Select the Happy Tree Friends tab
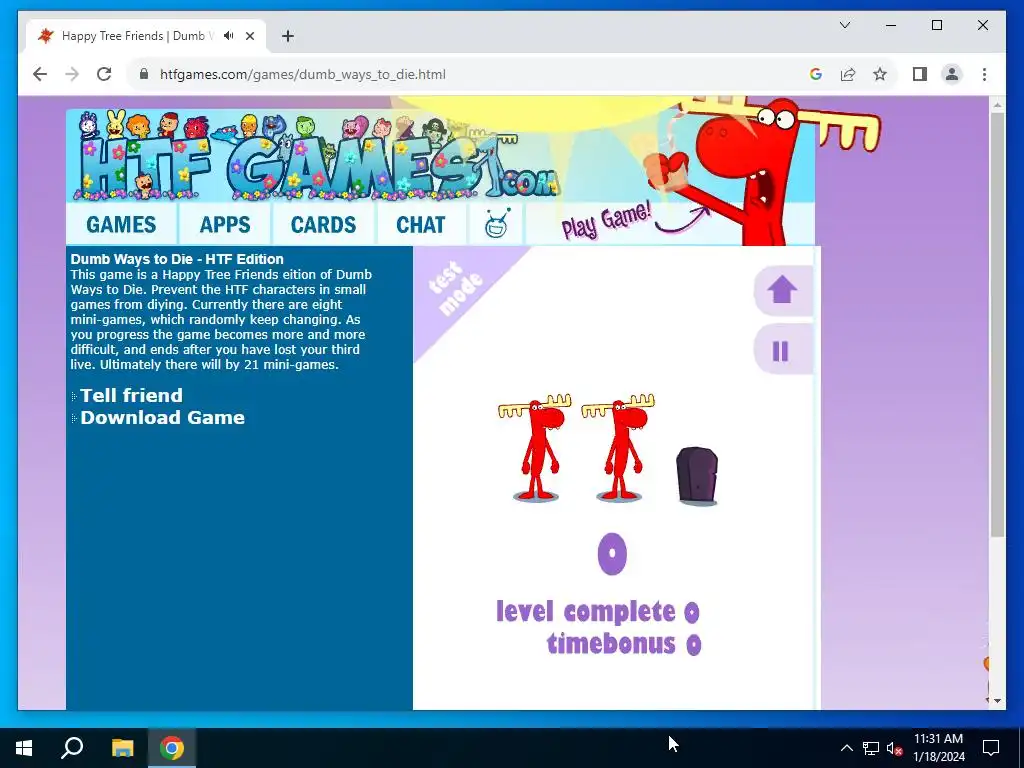This screenshot has height=768, width=1024. [146, 36]
